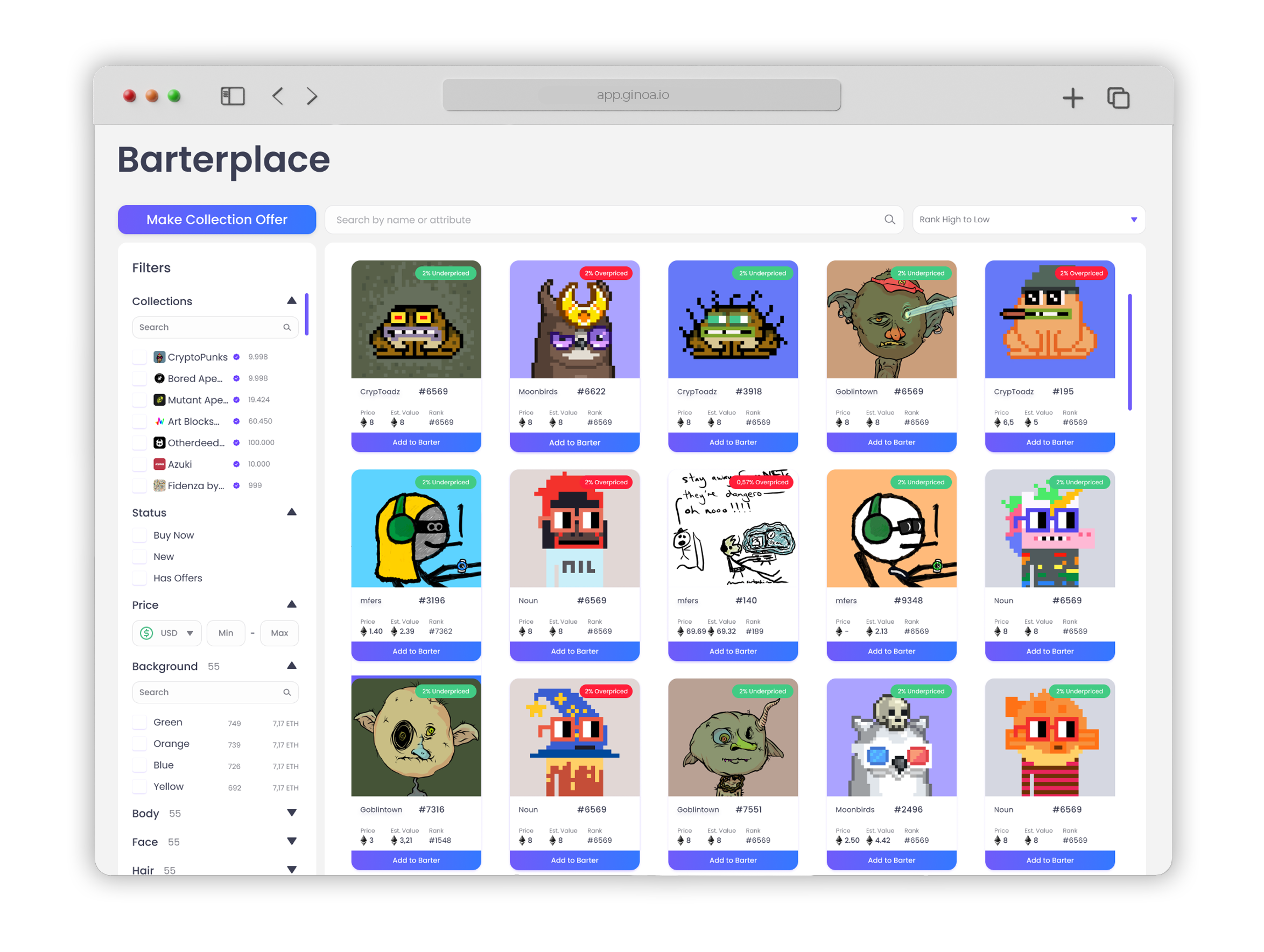Open a new tab with the plus icon
1264x952 pixels.
[x=1072, y=98]
